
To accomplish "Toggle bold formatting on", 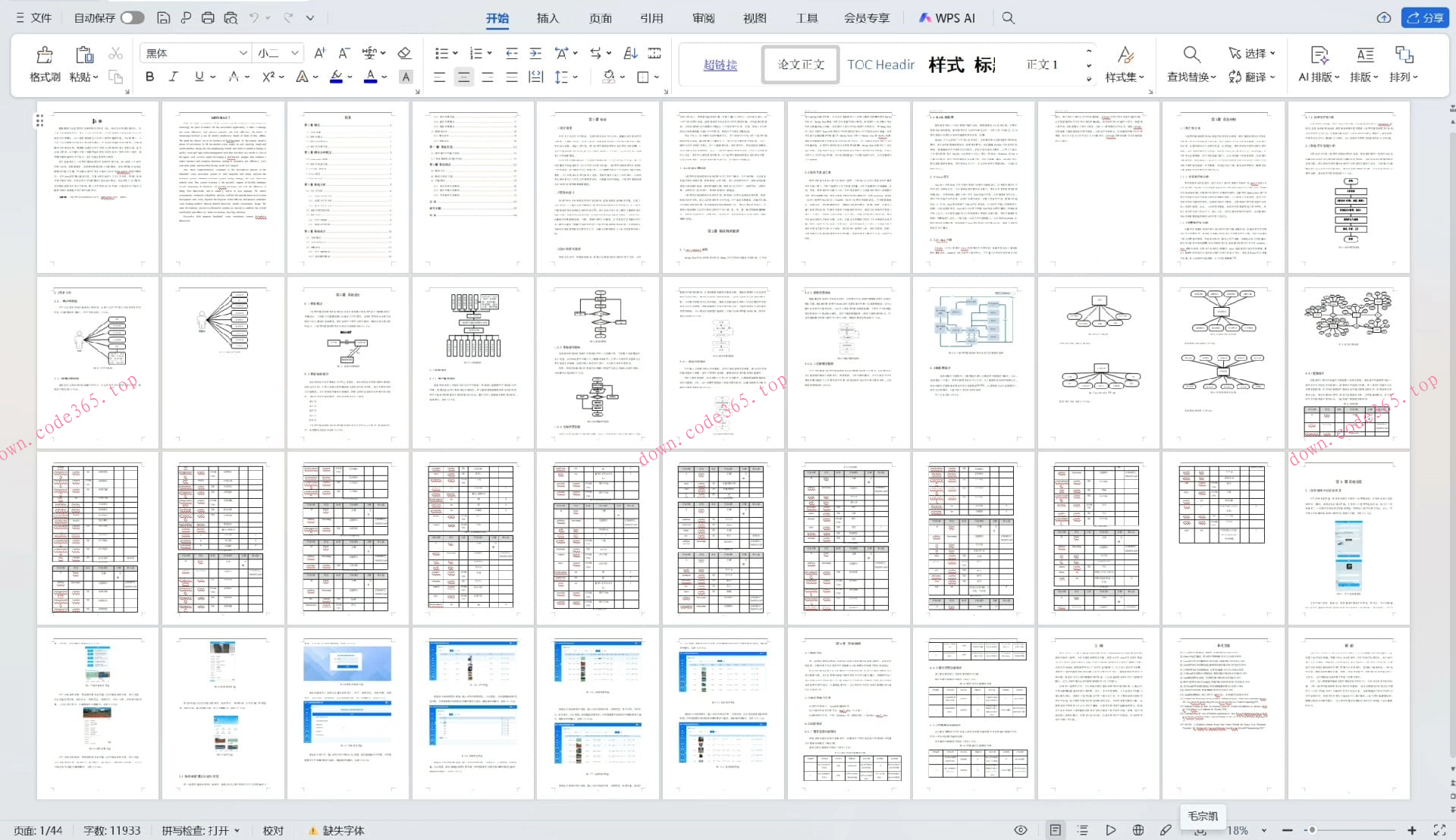I will 149,77.
